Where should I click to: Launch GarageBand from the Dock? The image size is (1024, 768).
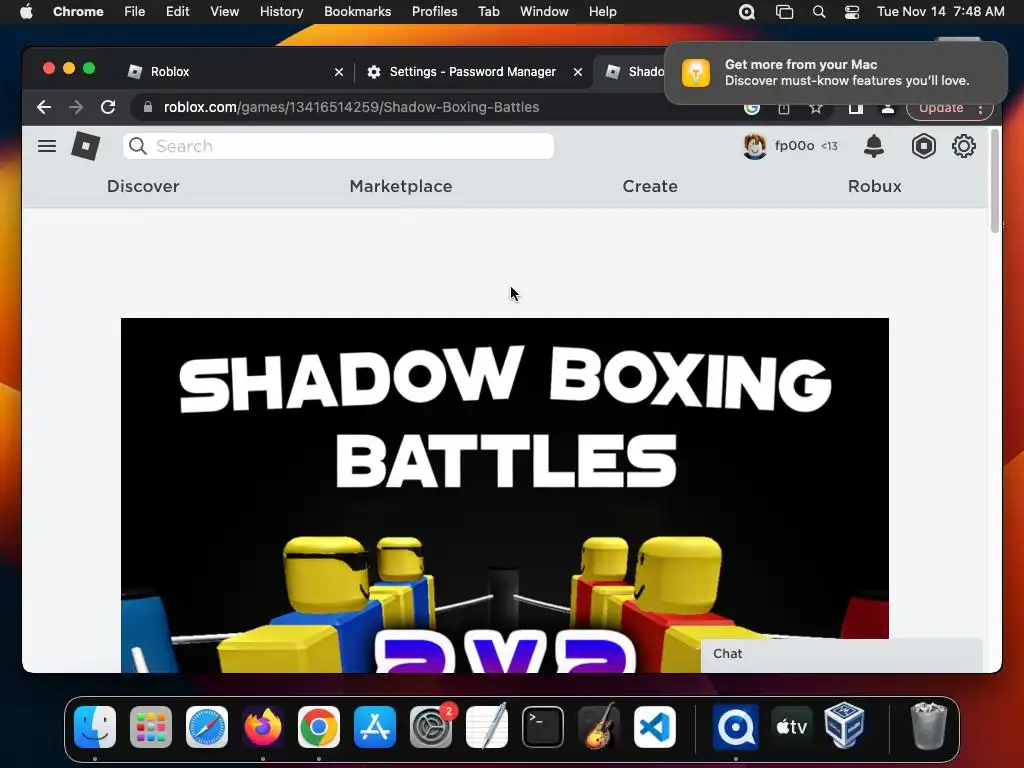[x=599, y=726]
